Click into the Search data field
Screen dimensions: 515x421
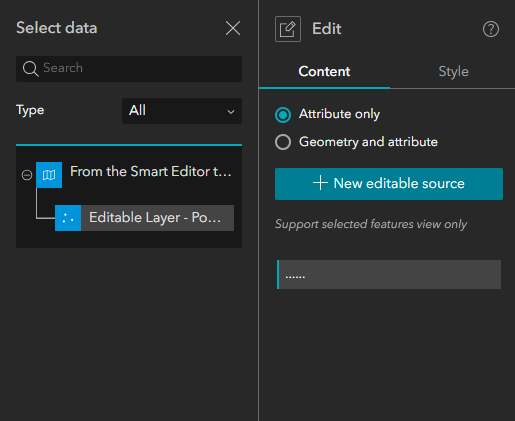click(129, 69)
